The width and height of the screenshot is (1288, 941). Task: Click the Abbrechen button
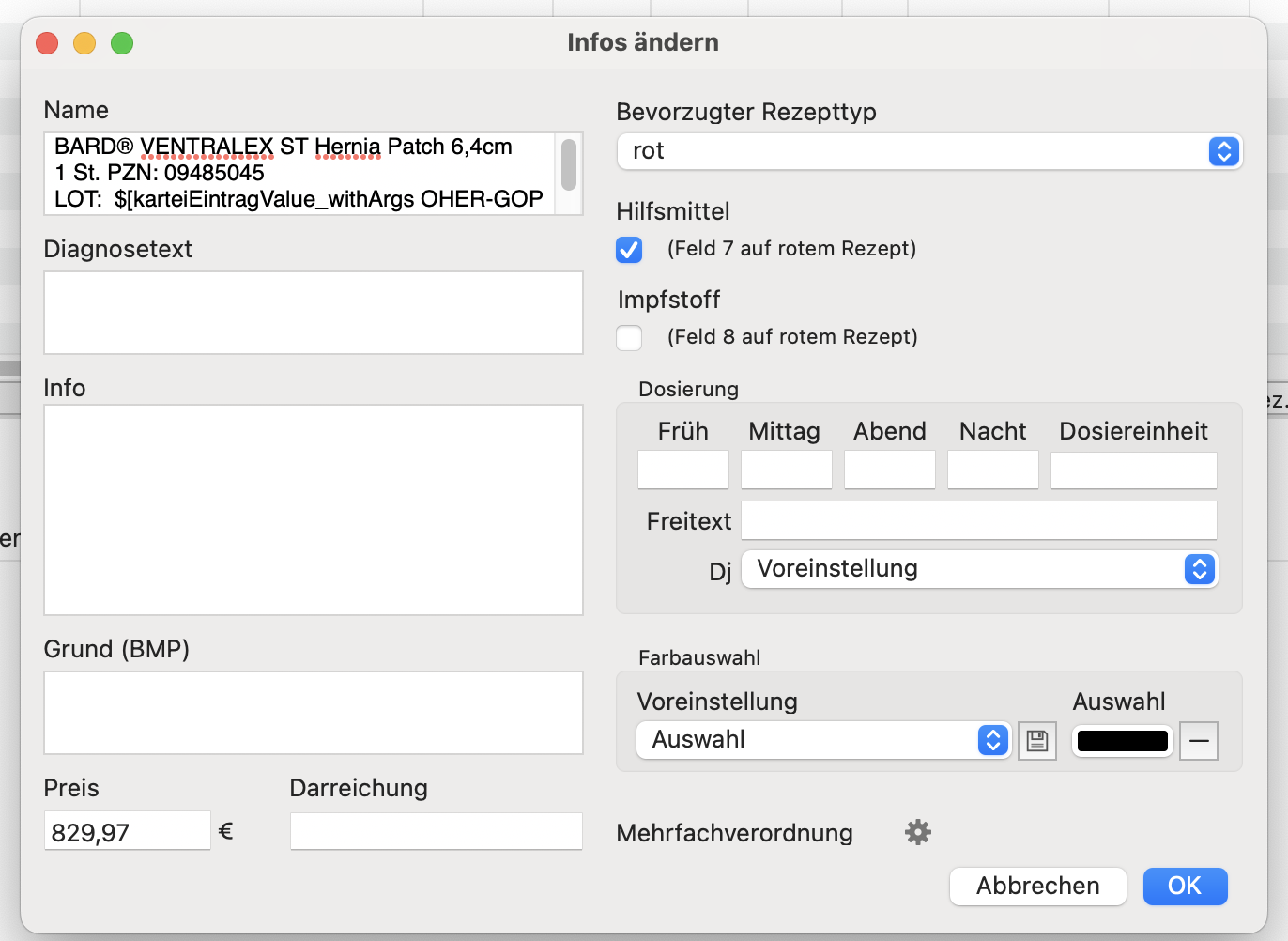pyautogui.click(x=1037, y=887)
